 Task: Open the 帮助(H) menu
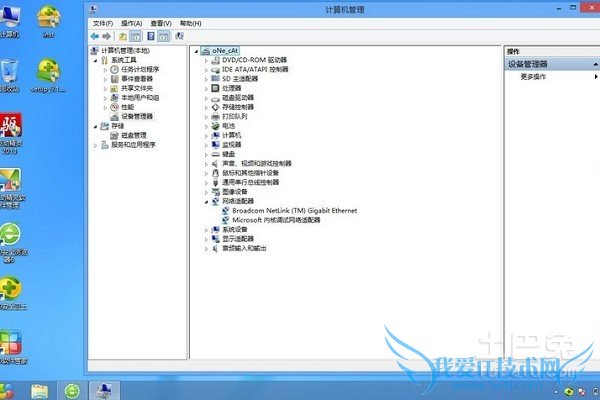click(191, 23)
